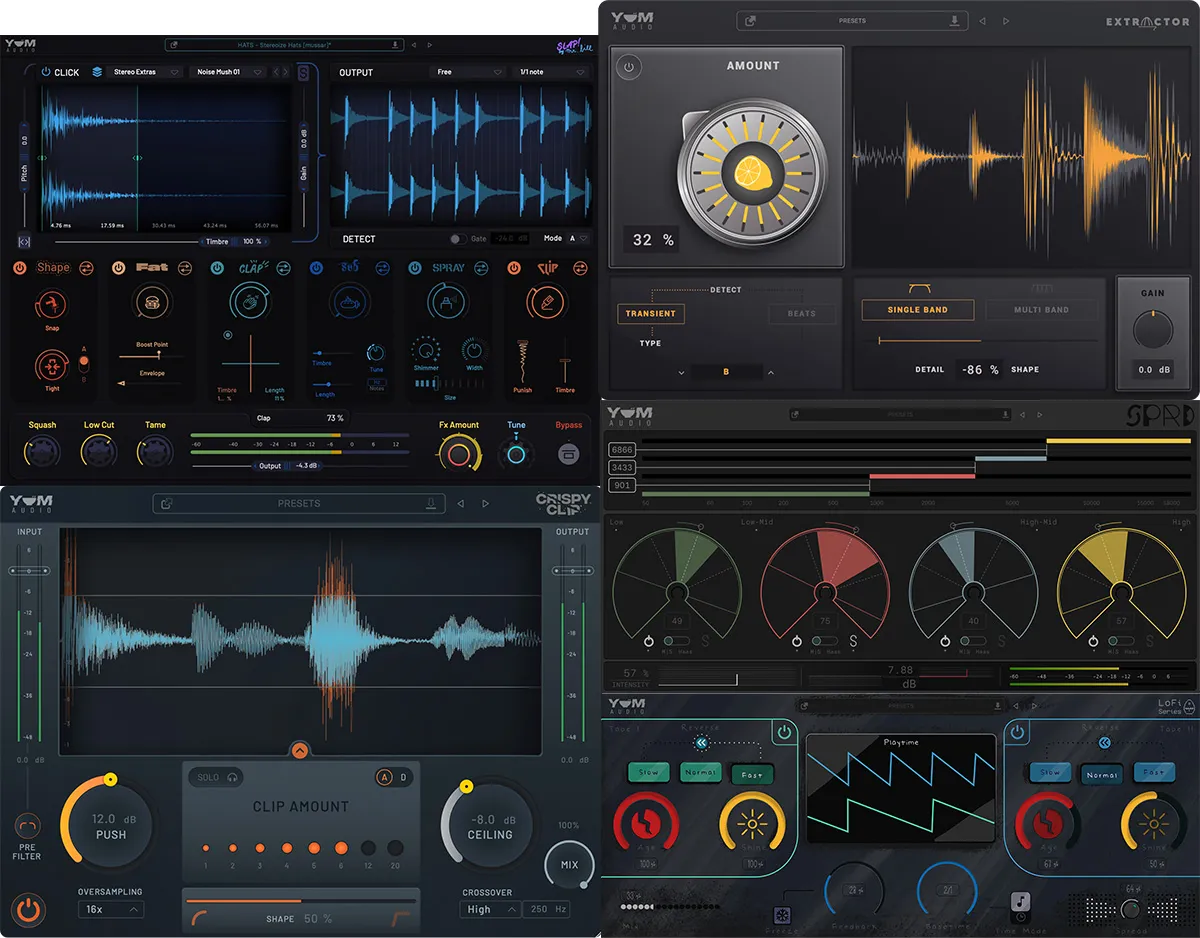This screenshot has height=938, width=1200.
Task: Select the D state in Crispy Clip
Action: [404, 777]
